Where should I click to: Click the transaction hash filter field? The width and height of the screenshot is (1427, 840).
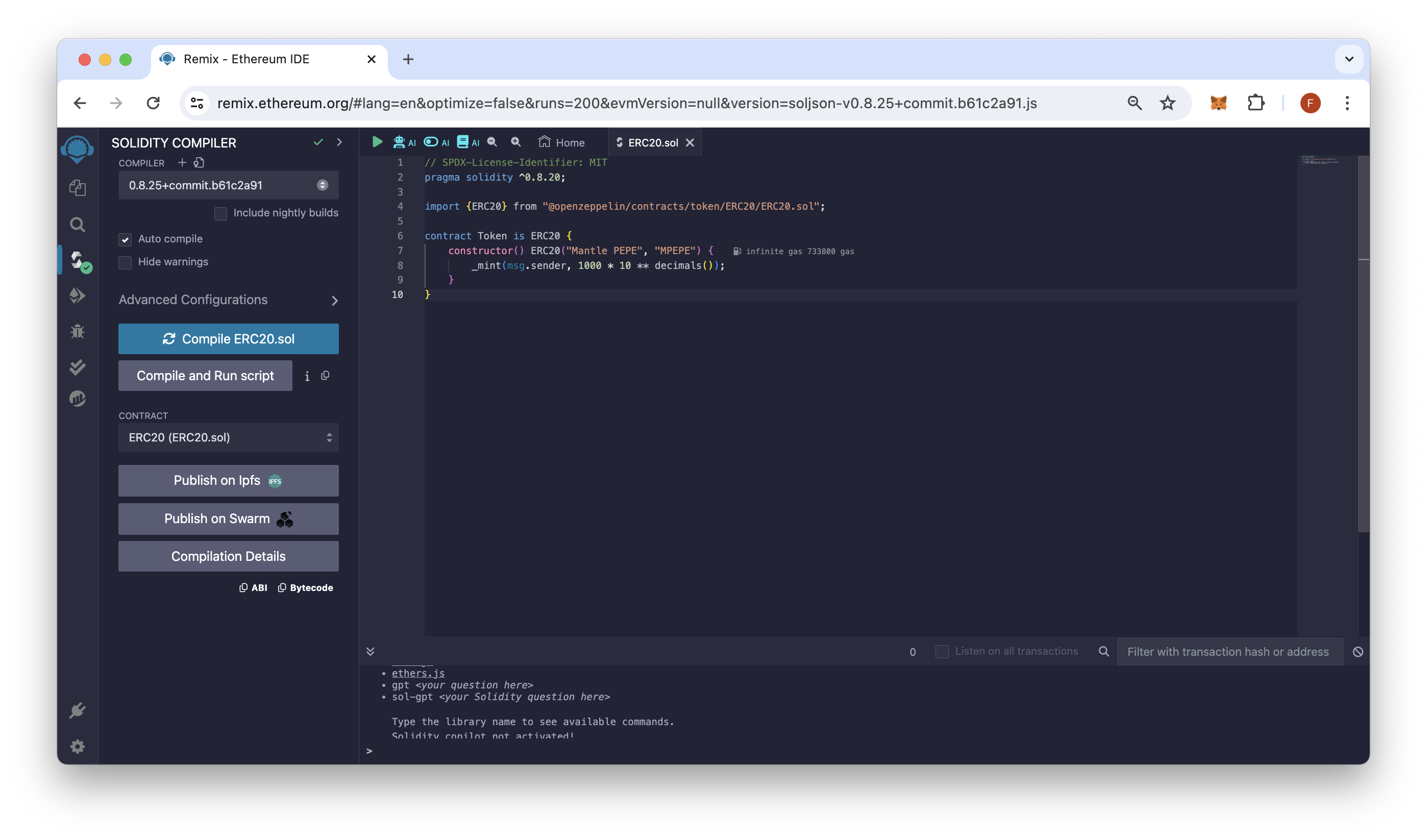(x=1228, y=652)
